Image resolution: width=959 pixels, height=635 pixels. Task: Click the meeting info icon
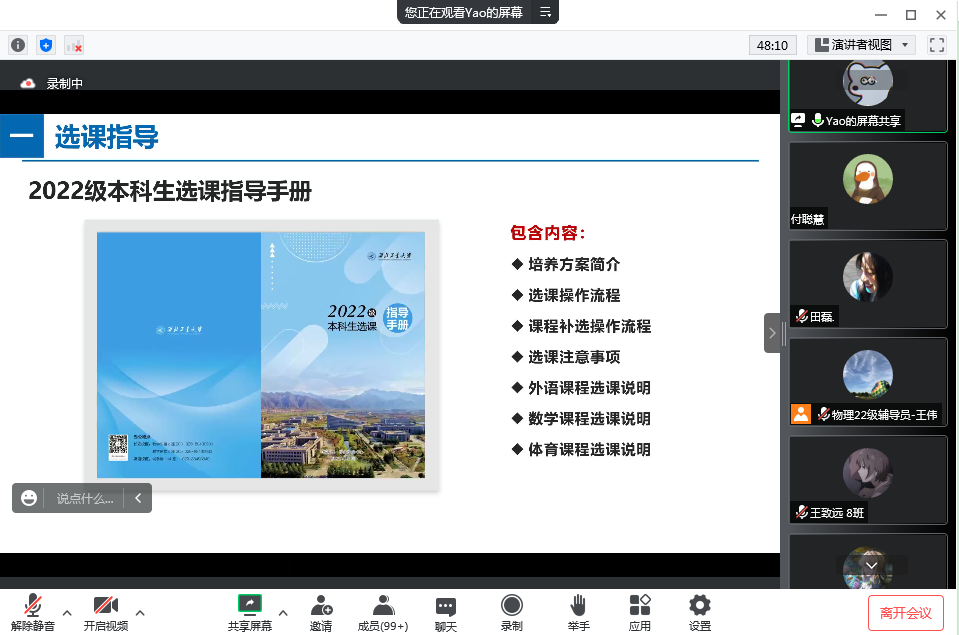[18, 45]
